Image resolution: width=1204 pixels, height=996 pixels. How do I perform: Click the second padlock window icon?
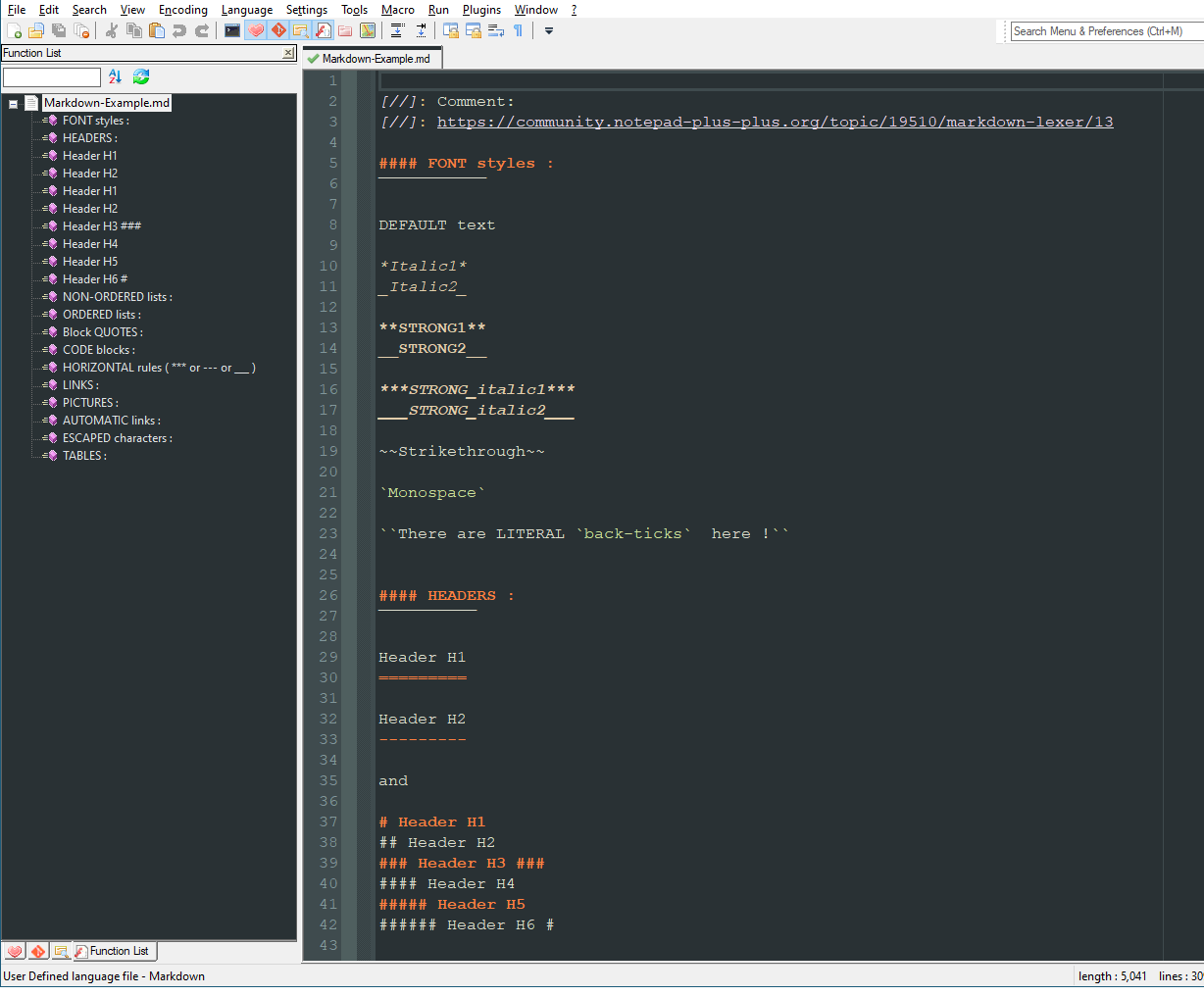tap(474, 30)
